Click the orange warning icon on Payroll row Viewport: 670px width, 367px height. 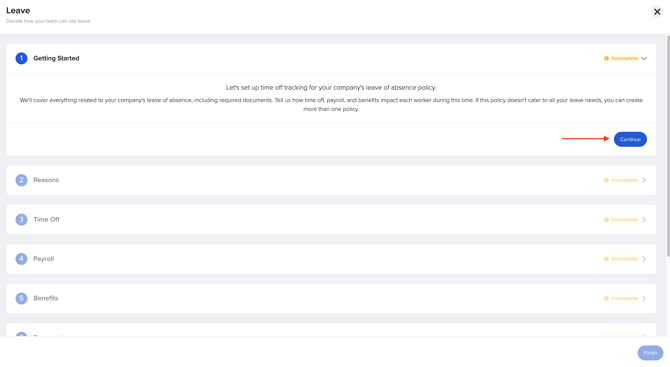click(x=606, y=259)
